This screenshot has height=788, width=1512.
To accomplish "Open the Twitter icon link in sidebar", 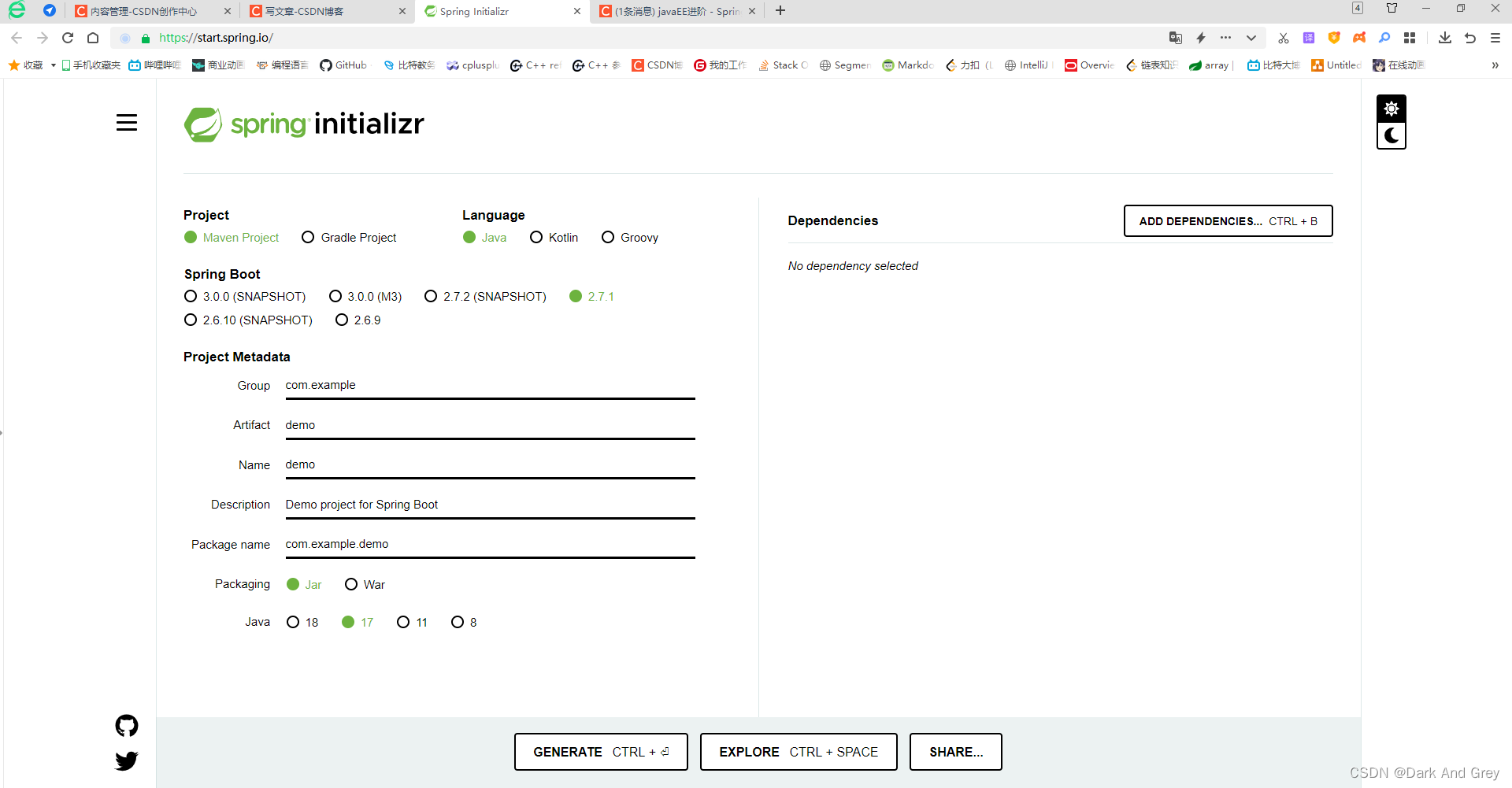I will coord(127,760).
